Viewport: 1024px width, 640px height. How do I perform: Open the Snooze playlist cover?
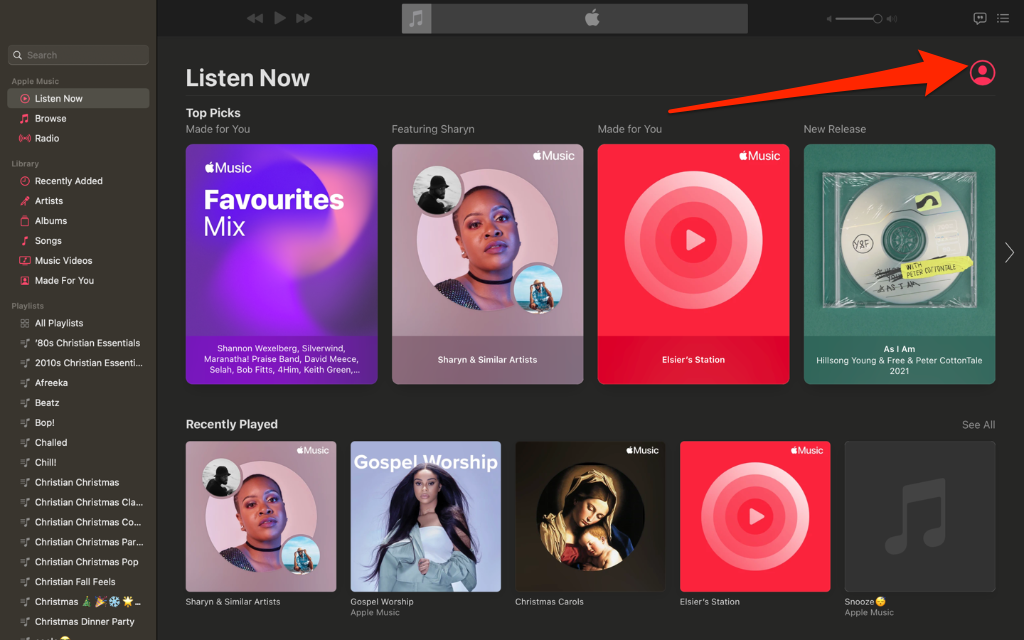[920, 517]
